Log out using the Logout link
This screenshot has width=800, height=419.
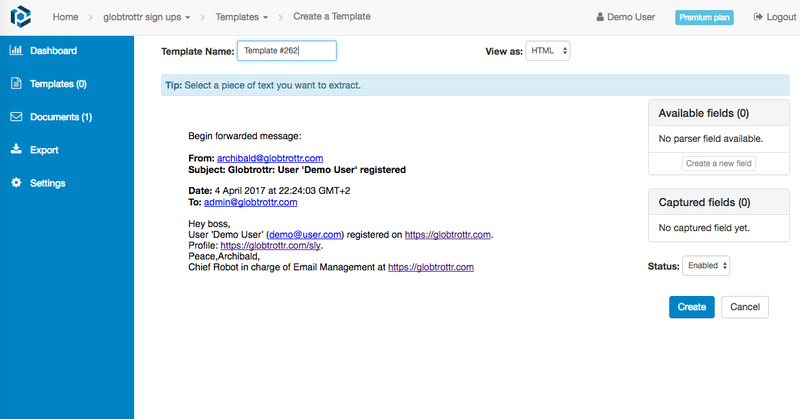775,17
